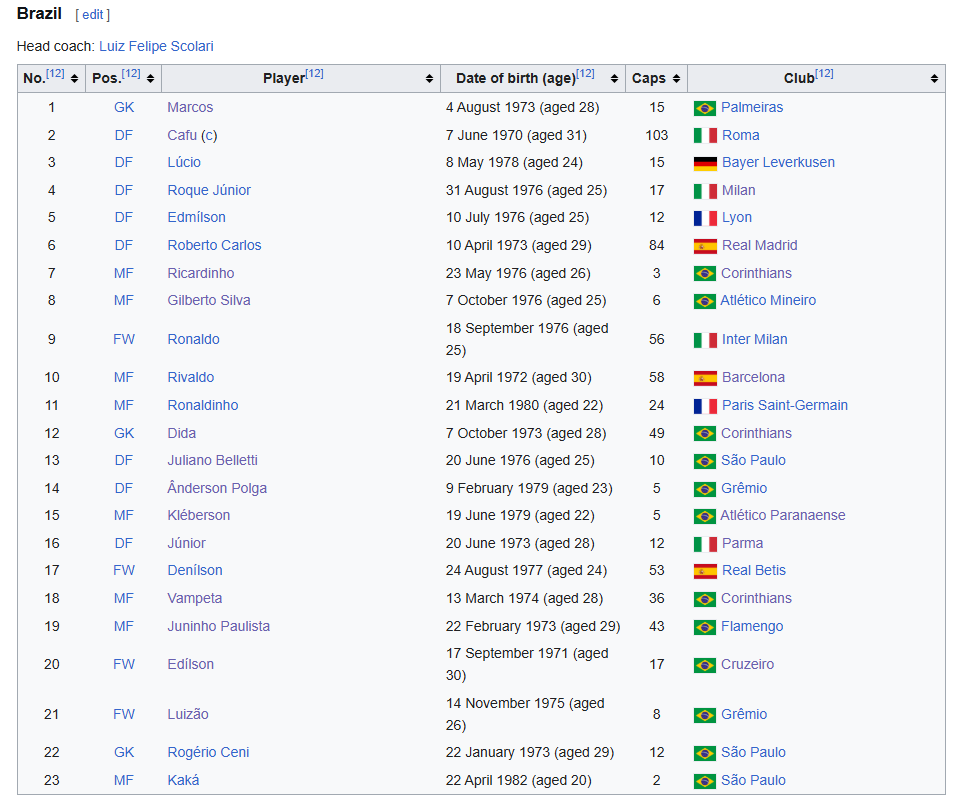Open the Kaká player link
This screenshot has width=959, height=805.
click(x=183, y=781)
